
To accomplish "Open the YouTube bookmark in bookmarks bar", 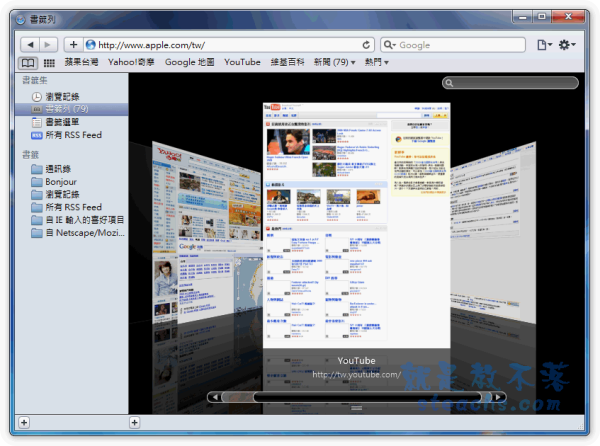I will coord(242,62).
